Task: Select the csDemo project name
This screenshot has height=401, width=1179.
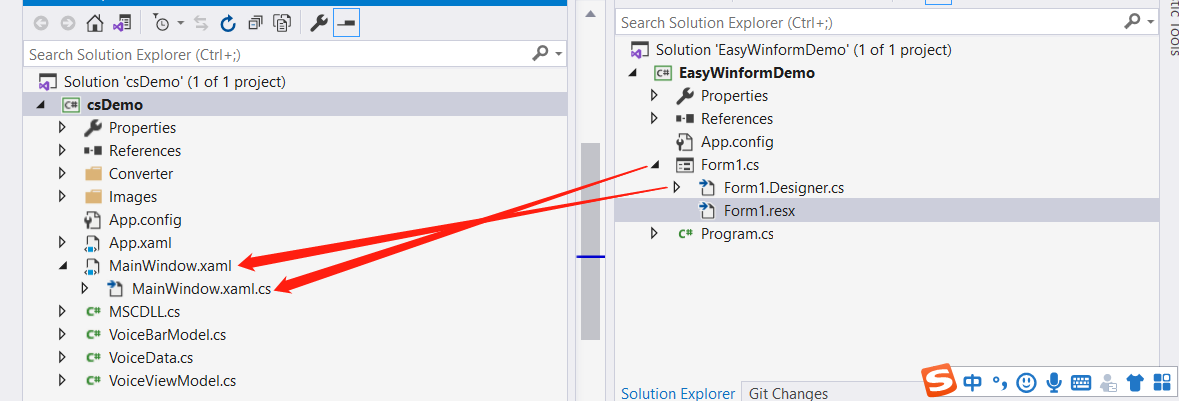Action: click(115, 105)
